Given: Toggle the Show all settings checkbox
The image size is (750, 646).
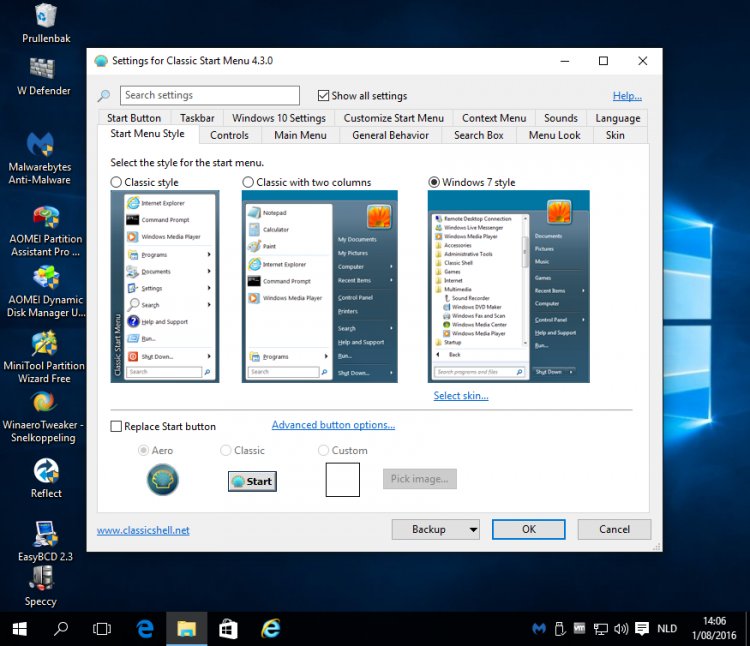Looking at the screenshot, I should coord(323,96).
